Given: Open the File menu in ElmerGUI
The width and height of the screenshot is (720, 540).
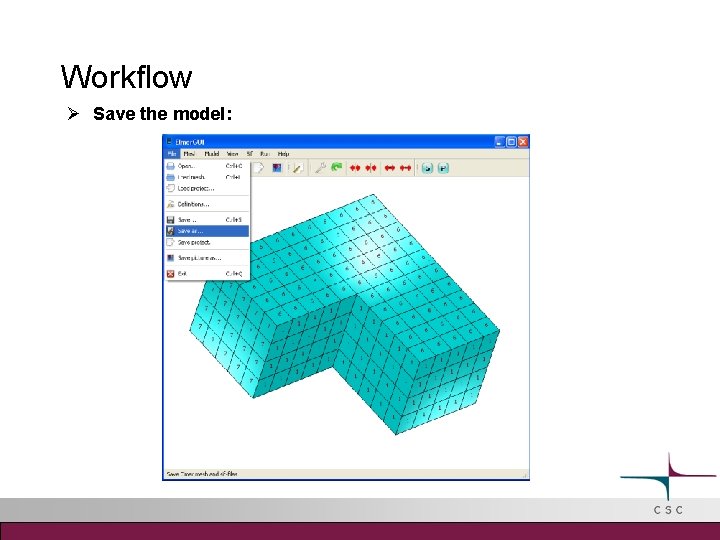Looking at the screenshot, I should tap(172, 154).
